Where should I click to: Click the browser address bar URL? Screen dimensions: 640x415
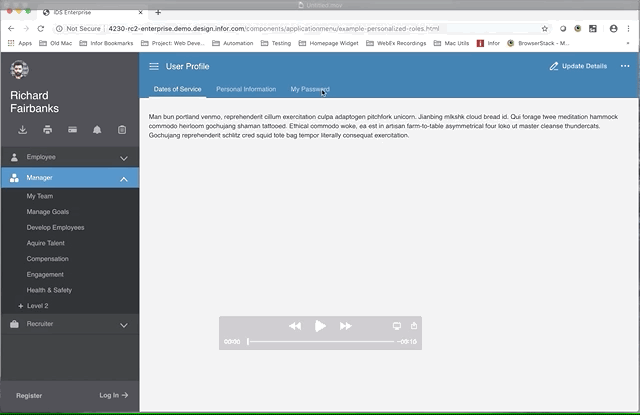pyautogui.click(x=273, y=29)
